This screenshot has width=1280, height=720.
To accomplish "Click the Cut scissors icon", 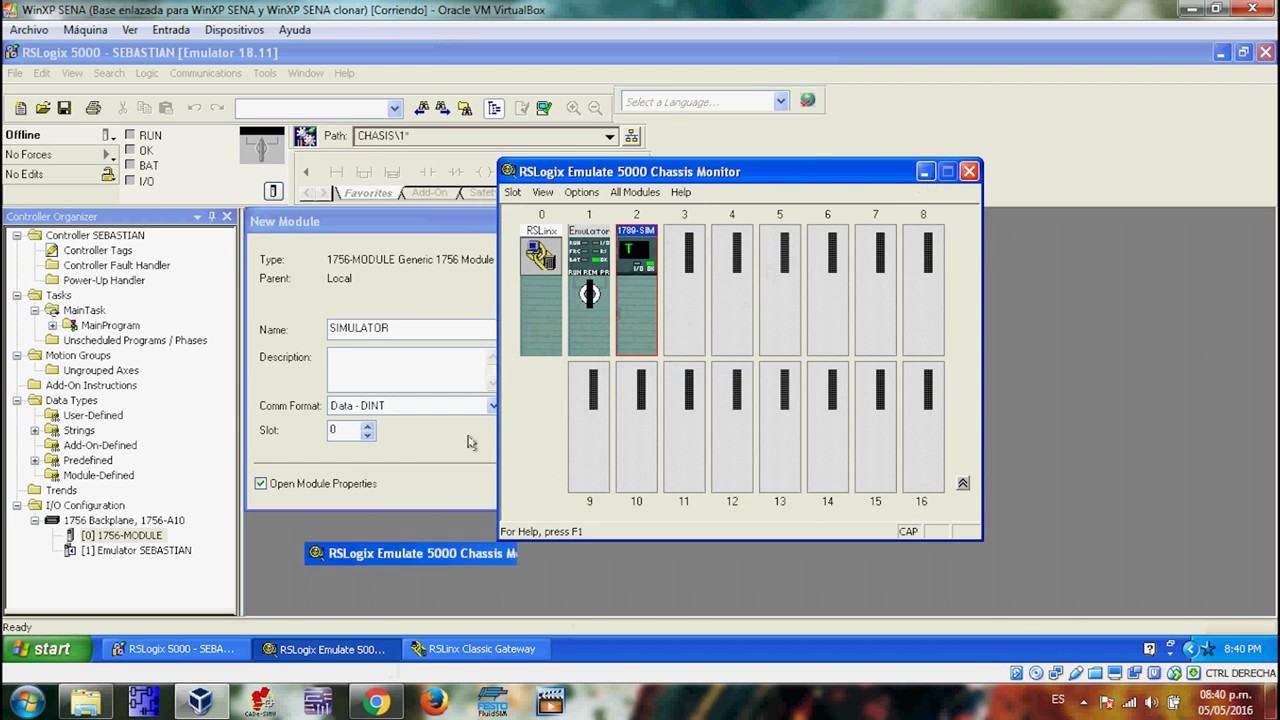I will tap(123, 108).
